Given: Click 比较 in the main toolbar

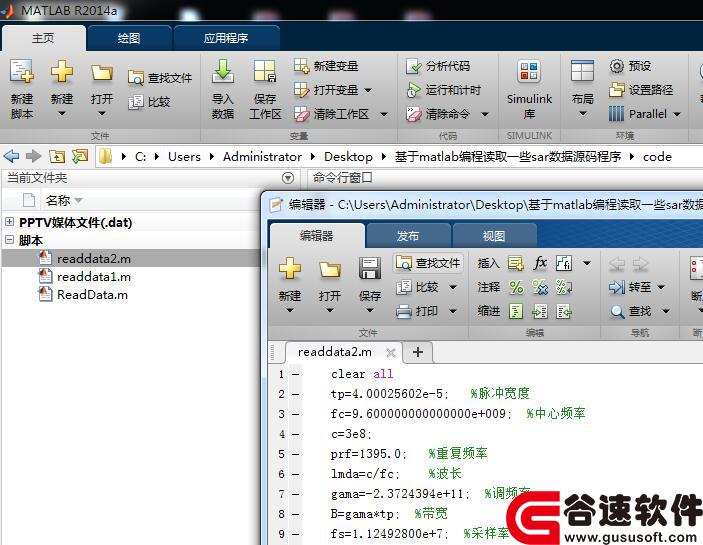Looking at the screenshot, I should pyautogui.click(x=149, y=102).
